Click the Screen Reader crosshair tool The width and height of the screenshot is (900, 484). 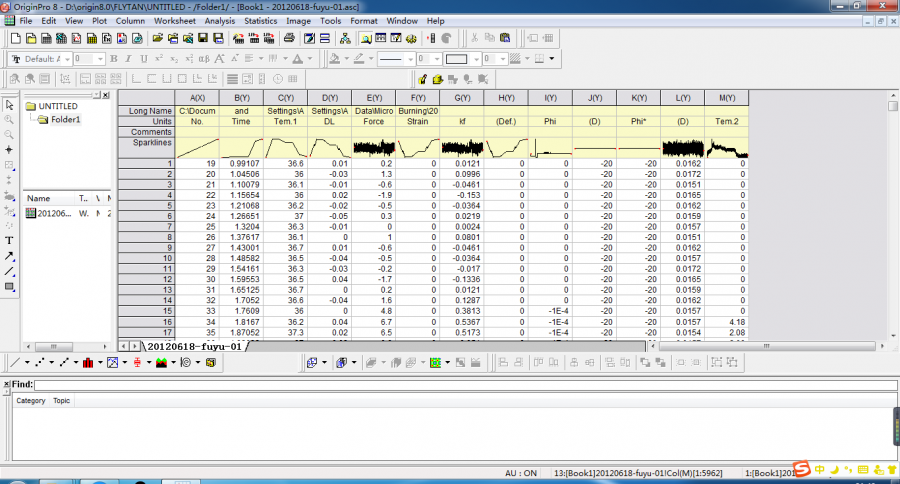(9, 149)
